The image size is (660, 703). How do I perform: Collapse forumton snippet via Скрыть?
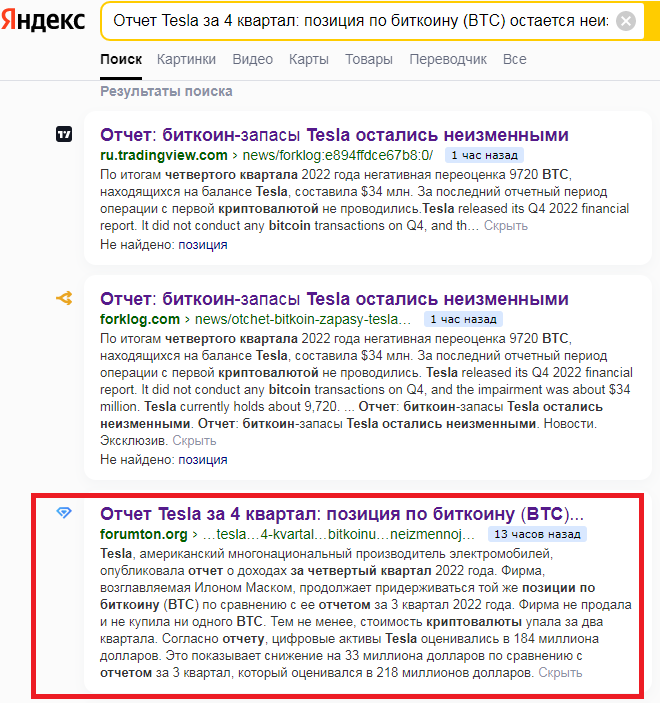[x=560, y=673]
